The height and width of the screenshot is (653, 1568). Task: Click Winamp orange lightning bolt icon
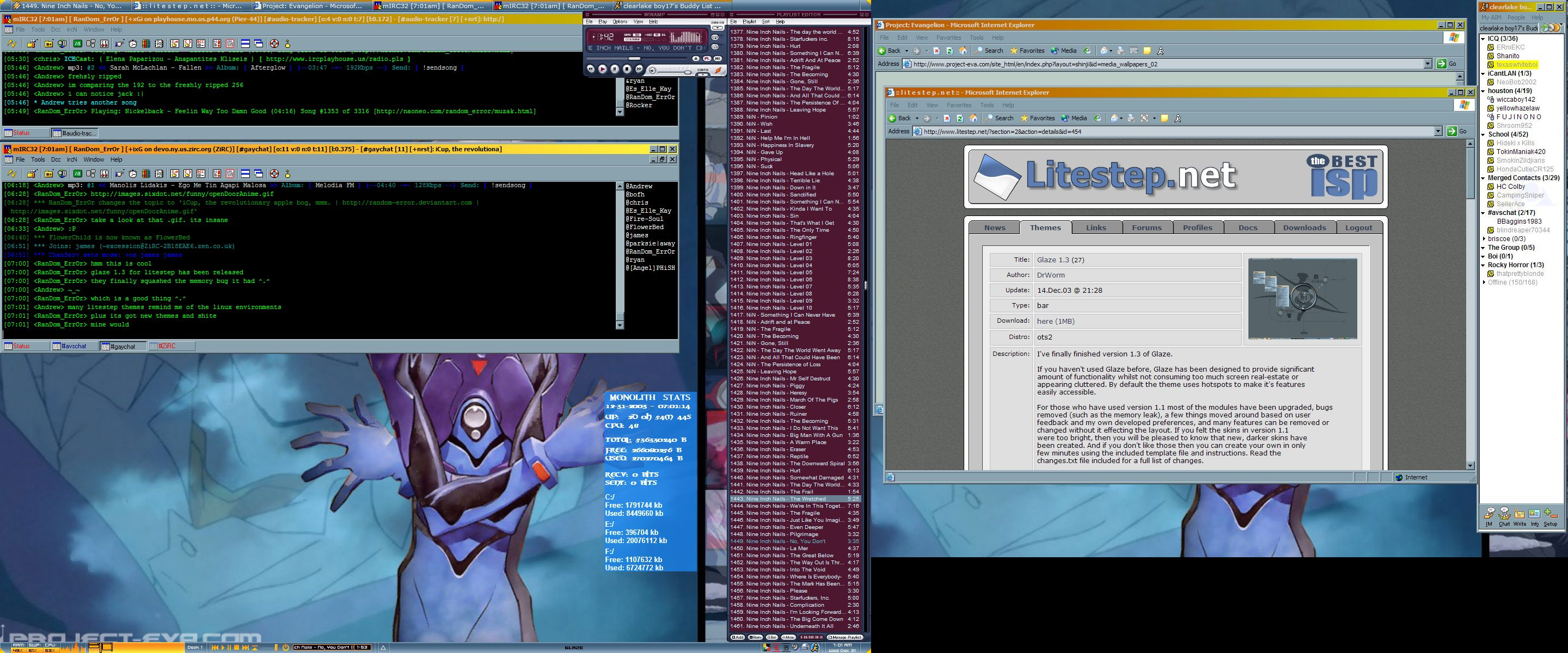click(718, 71)
